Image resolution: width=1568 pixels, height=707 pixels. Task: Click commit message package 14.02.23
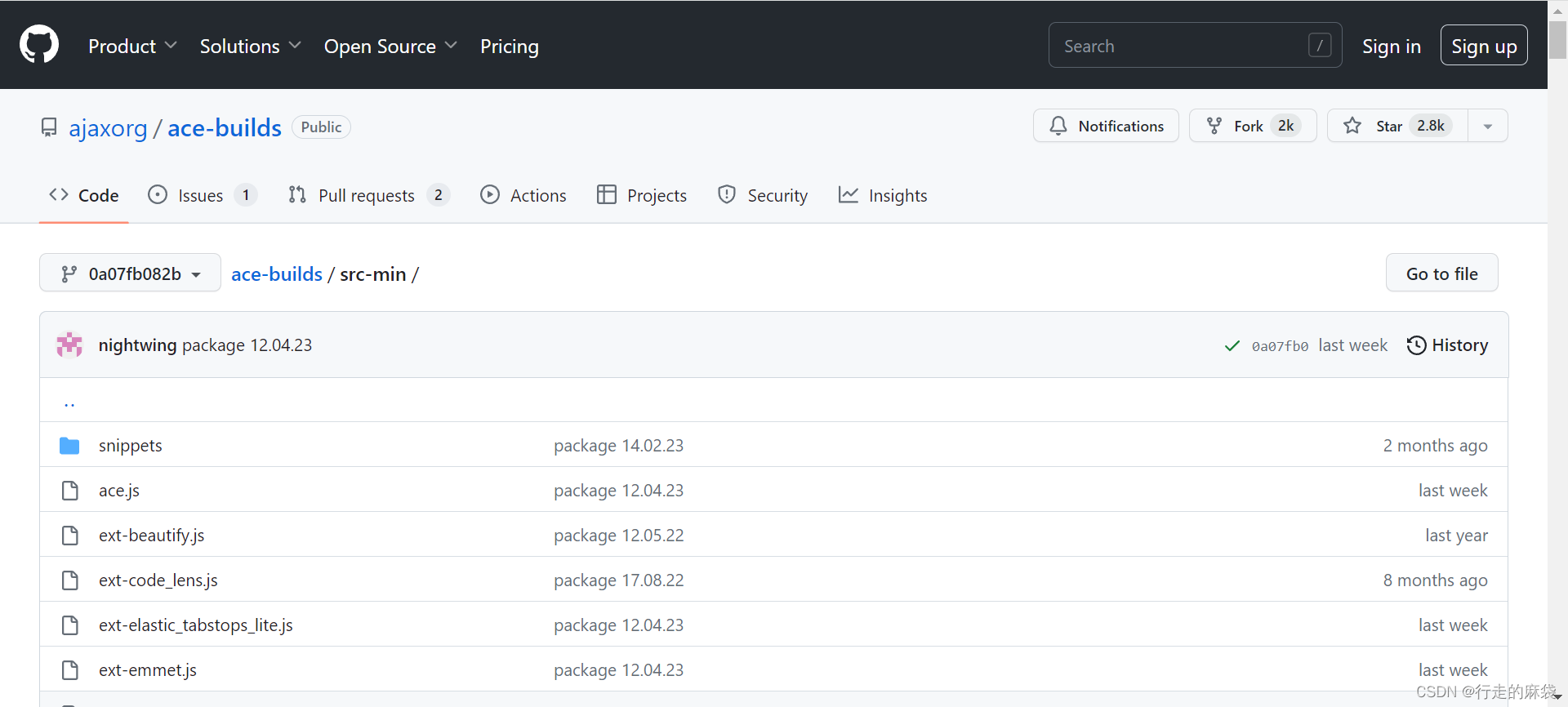(619, 446)
